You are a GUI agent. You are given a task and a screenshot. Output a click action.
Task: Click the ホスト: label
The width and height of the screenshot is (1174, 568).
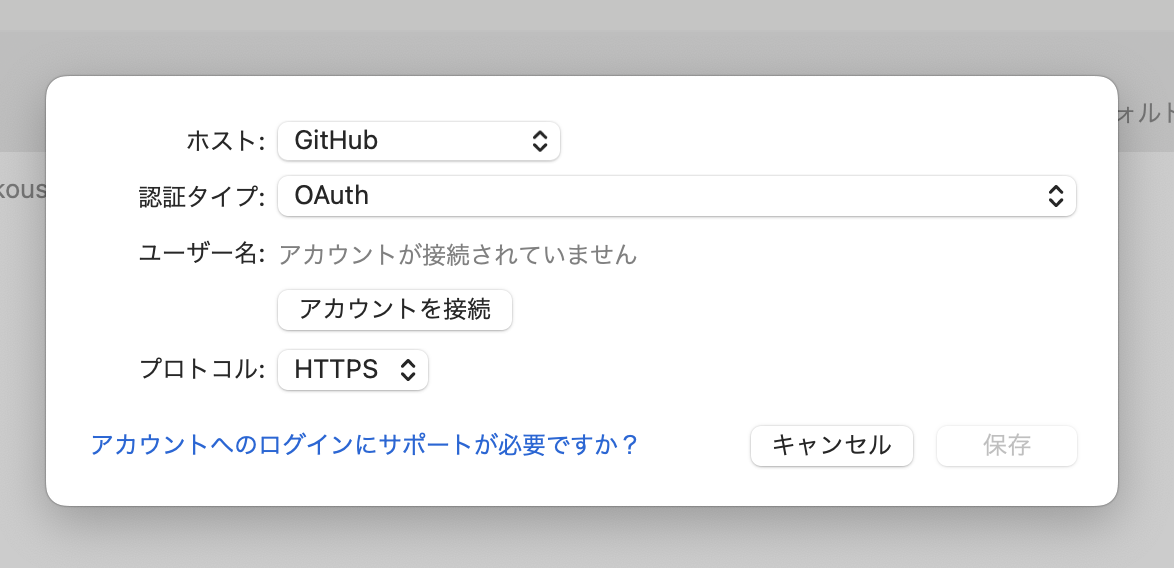pos(225,141)
